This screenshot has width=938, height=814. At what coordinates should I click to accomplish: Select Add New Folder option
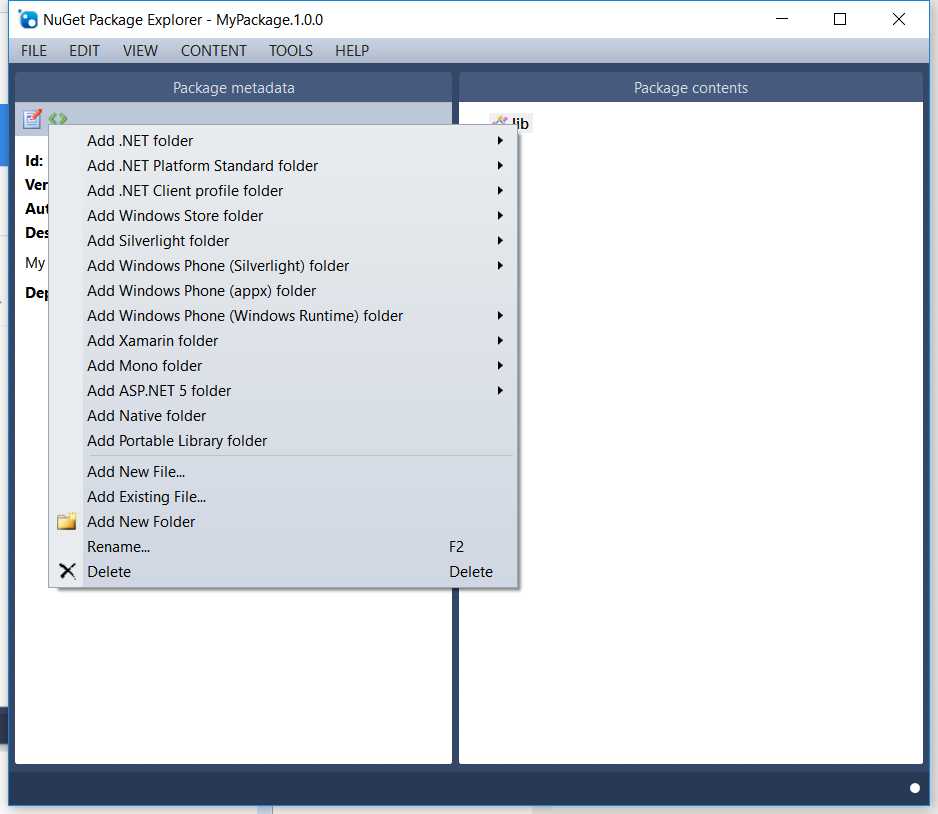coord(283,522)
